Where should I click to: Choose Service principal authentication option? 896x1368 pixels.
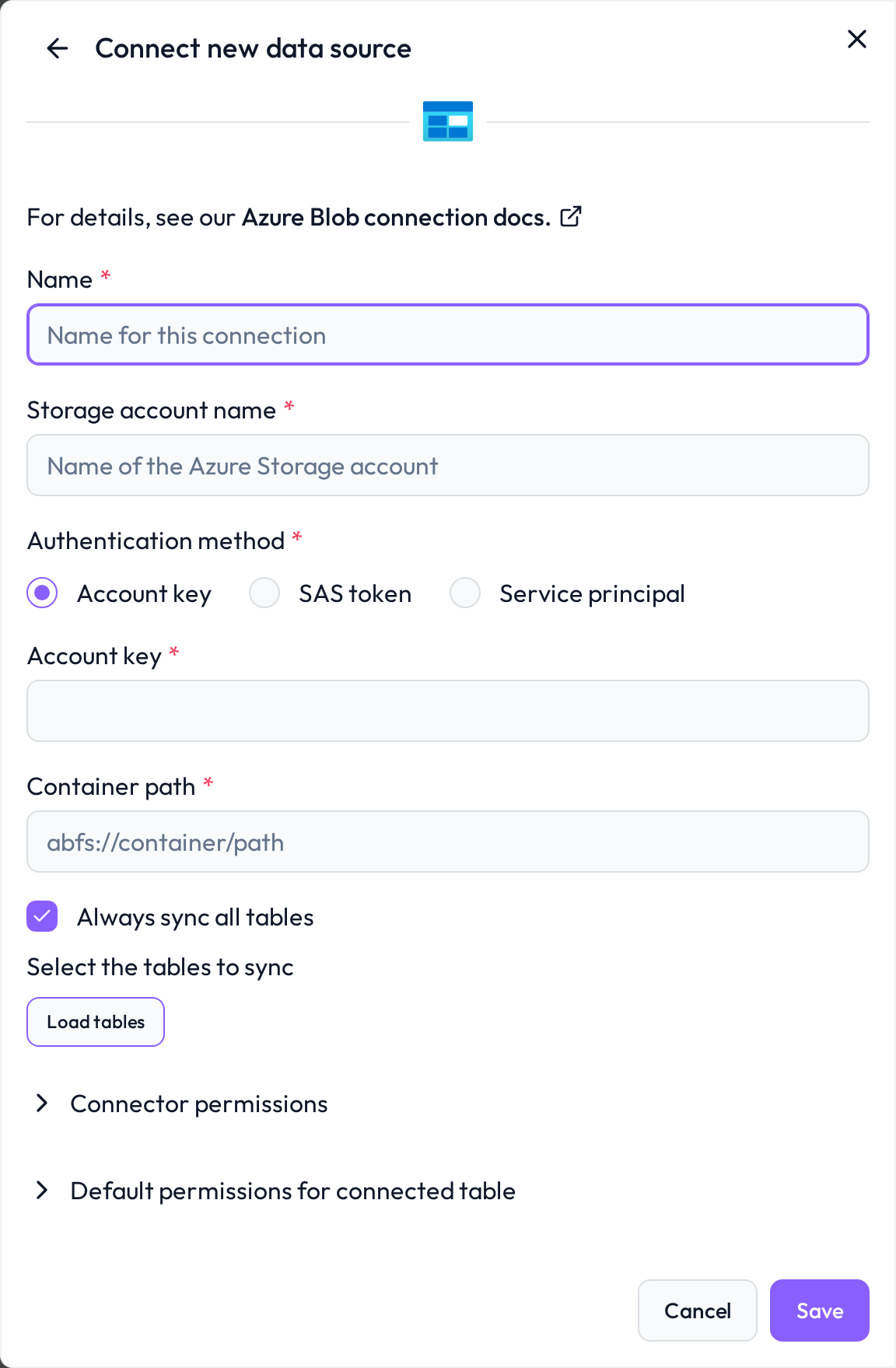click(x=465, y=593)
